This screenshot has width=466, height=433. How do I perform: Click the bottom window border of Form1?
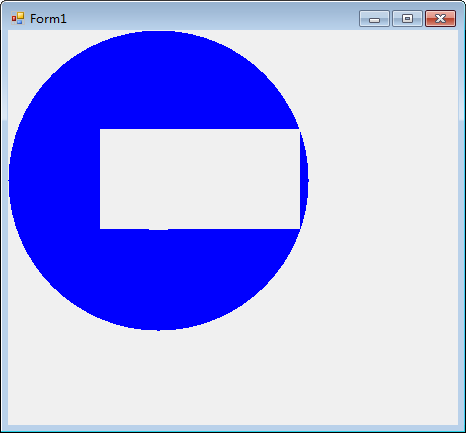pyautogui.click(x=233, y=428)
